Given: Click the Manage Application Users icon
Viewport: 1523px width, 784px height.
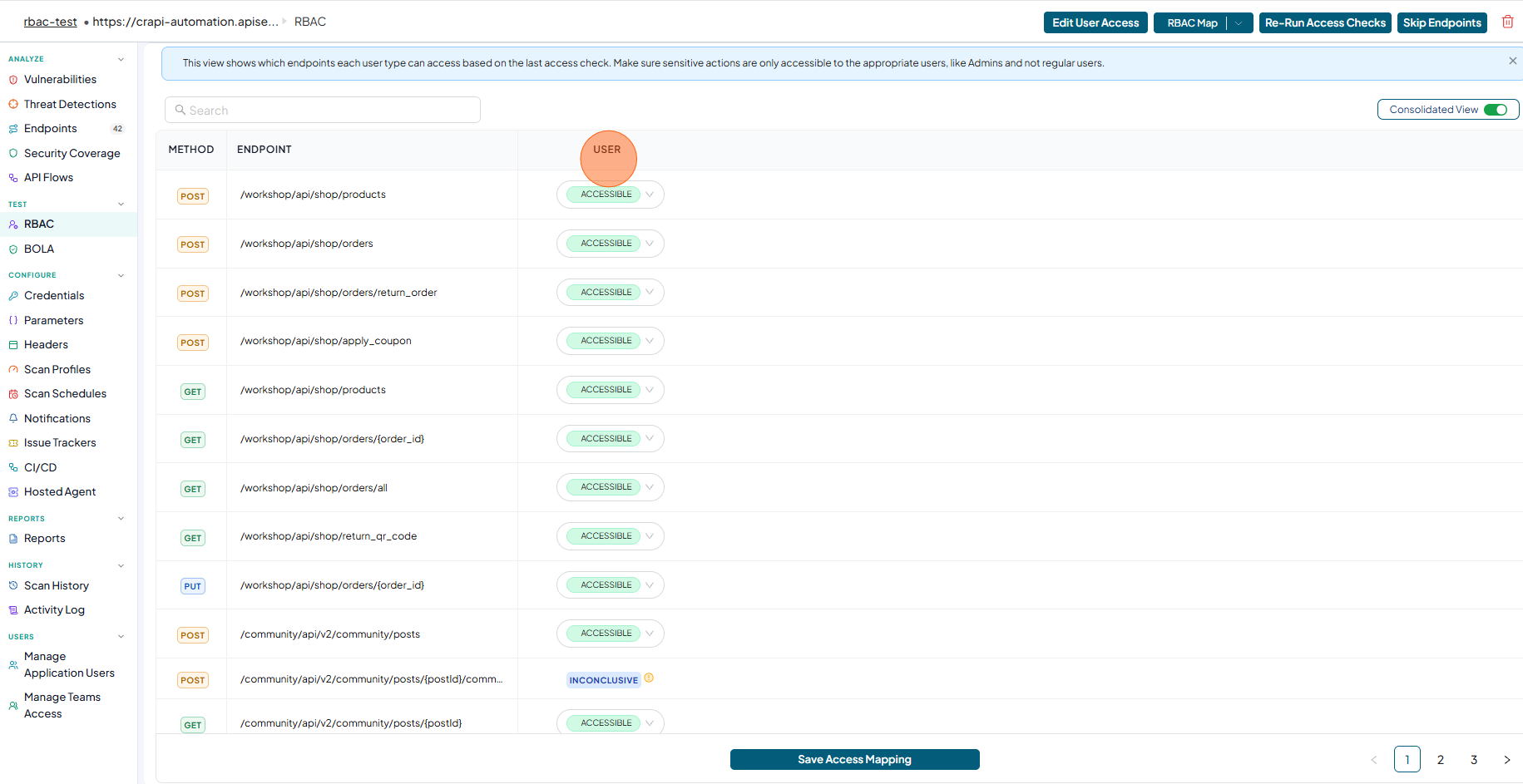Looking at the screenshot, I should tap(13, 665).
